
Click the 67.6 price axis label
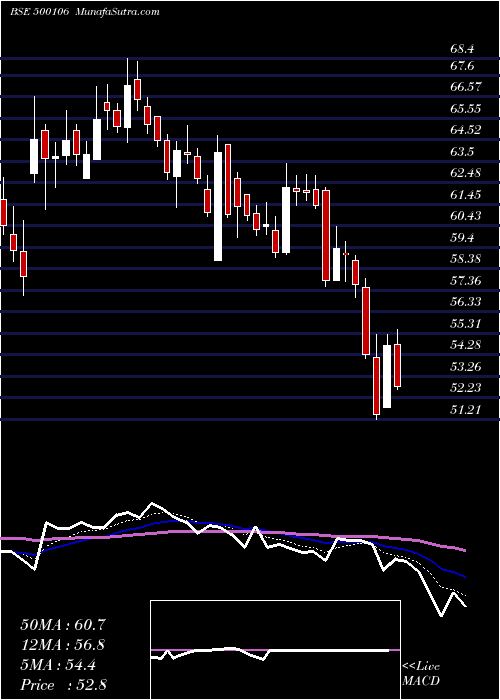[x=462, y=66]
